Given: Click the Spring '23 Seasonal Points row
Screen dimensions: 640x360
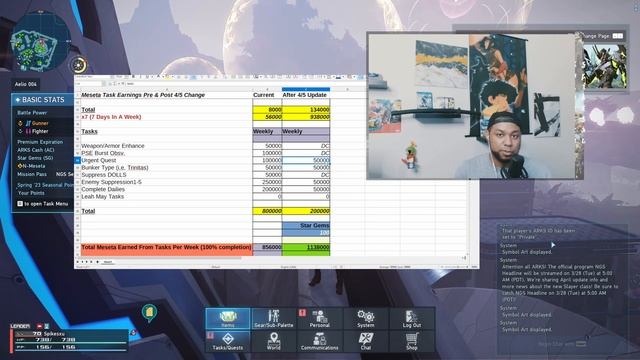Looking at the screenshot, I should point(45,185).
